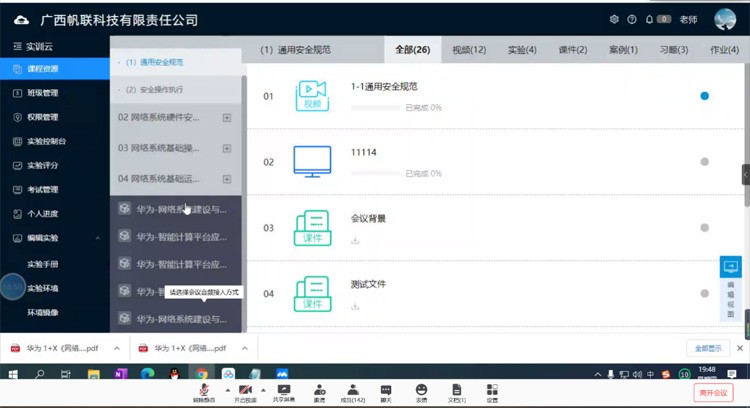750x408 pixels.
Task: Toggle the status dot for 1-1通用安全规范
Action: (705, 96)
